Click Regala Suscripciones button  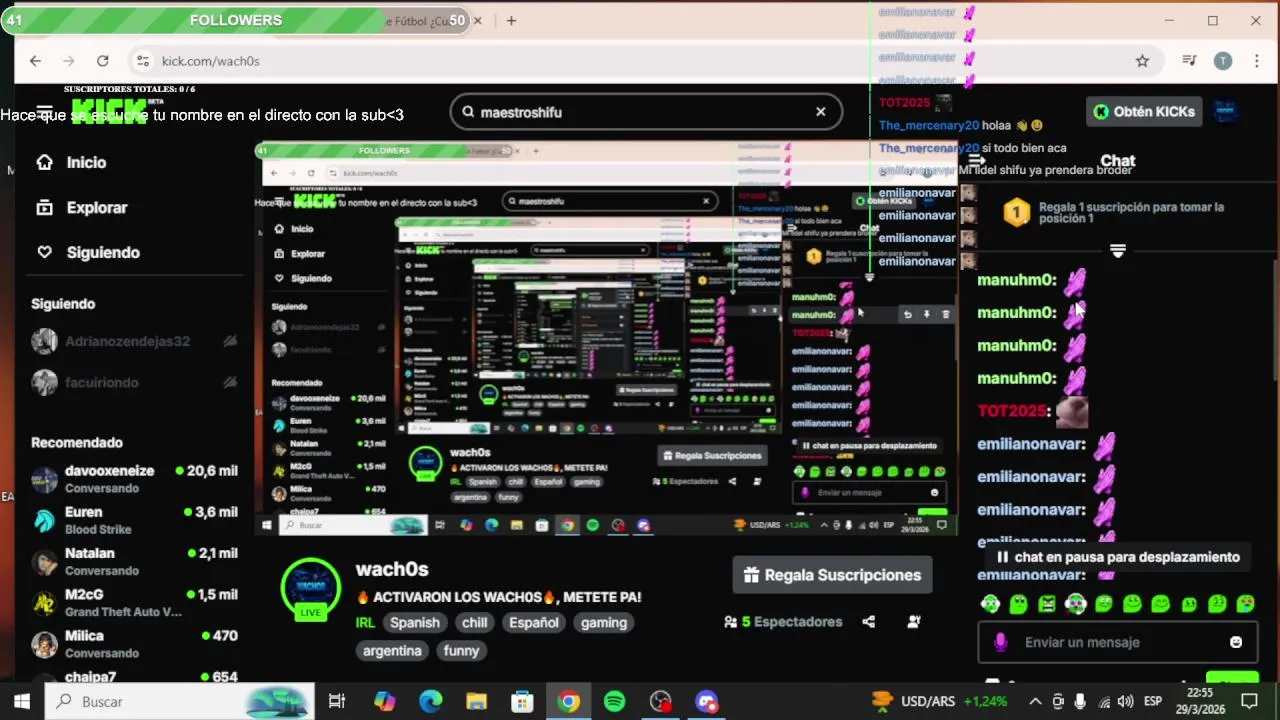pyautogui.click(x=832, y=575)
